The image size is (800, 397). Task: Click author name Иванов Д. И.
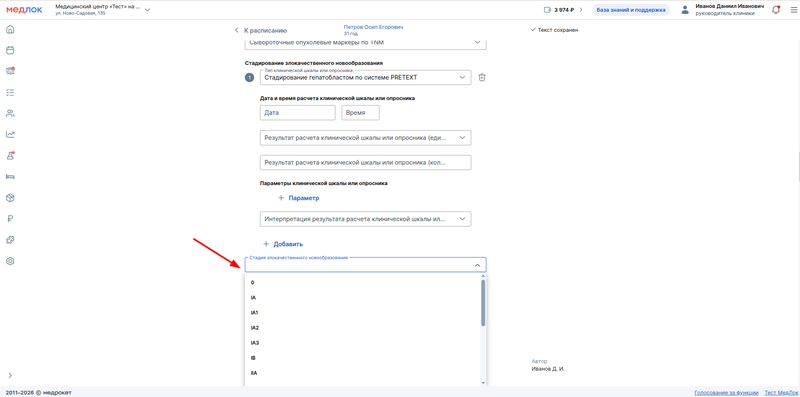click(548, 368)
